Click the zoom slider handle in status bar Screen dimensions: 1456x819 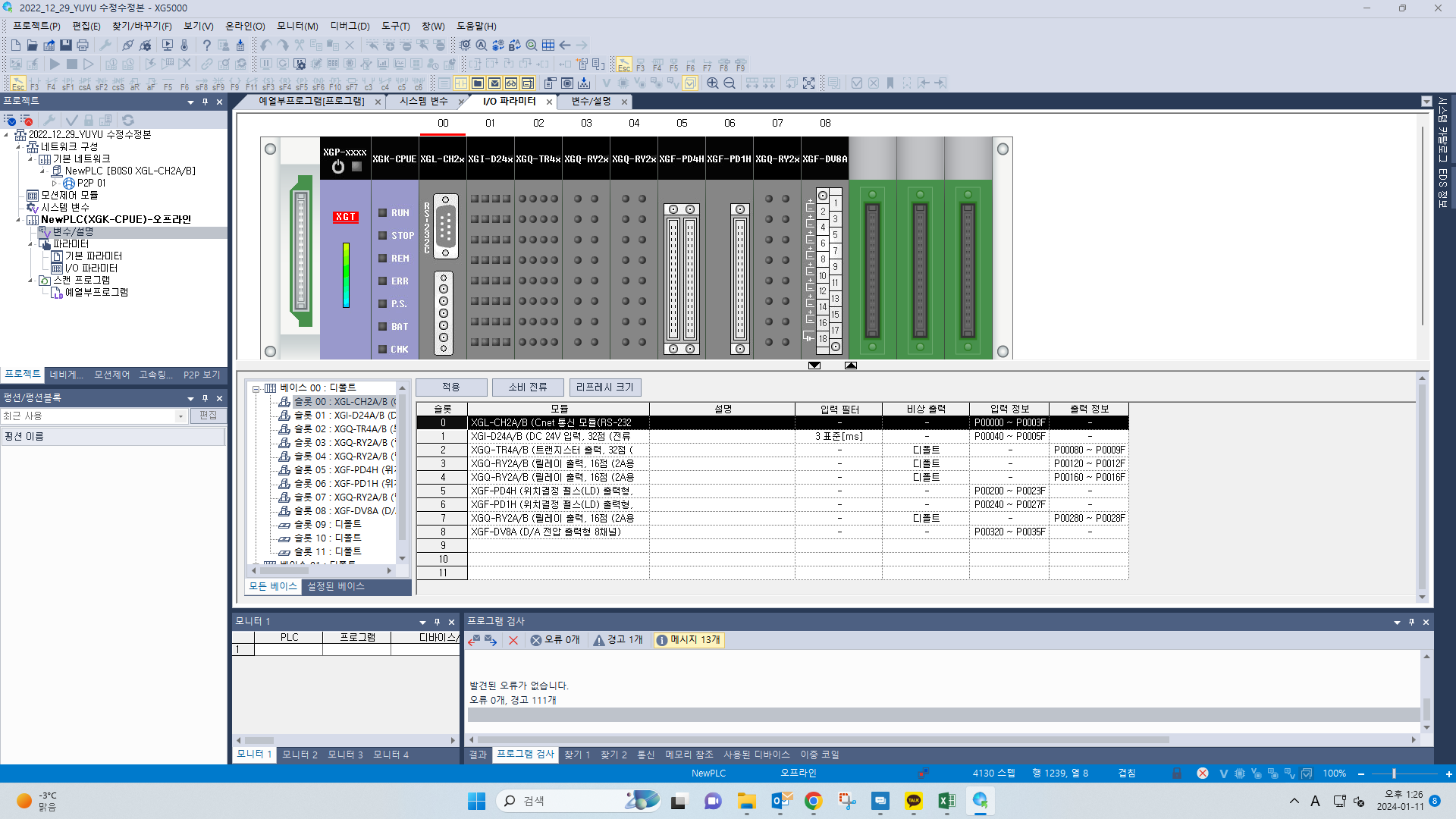pos(1394,773)
